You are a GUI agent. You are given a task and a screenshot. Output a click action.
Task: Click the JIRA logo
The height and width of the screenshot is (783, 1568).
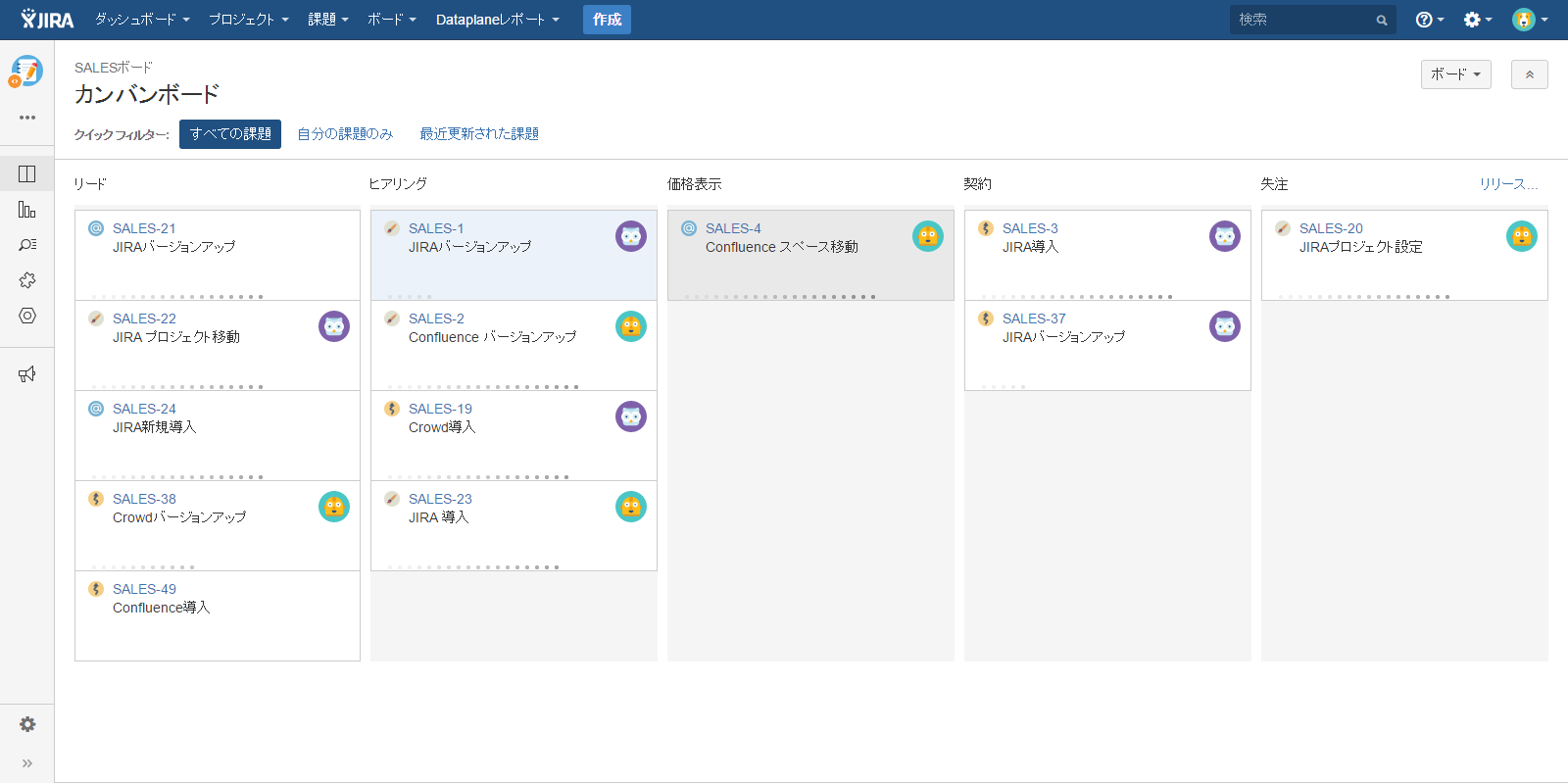(47, 19)
